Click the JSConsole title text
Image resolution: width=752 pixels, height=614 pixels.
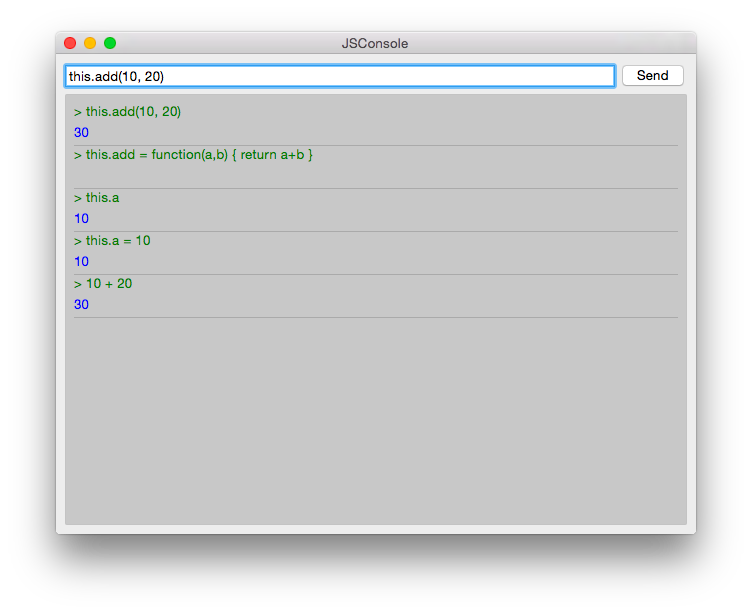(x=375, y=43)
